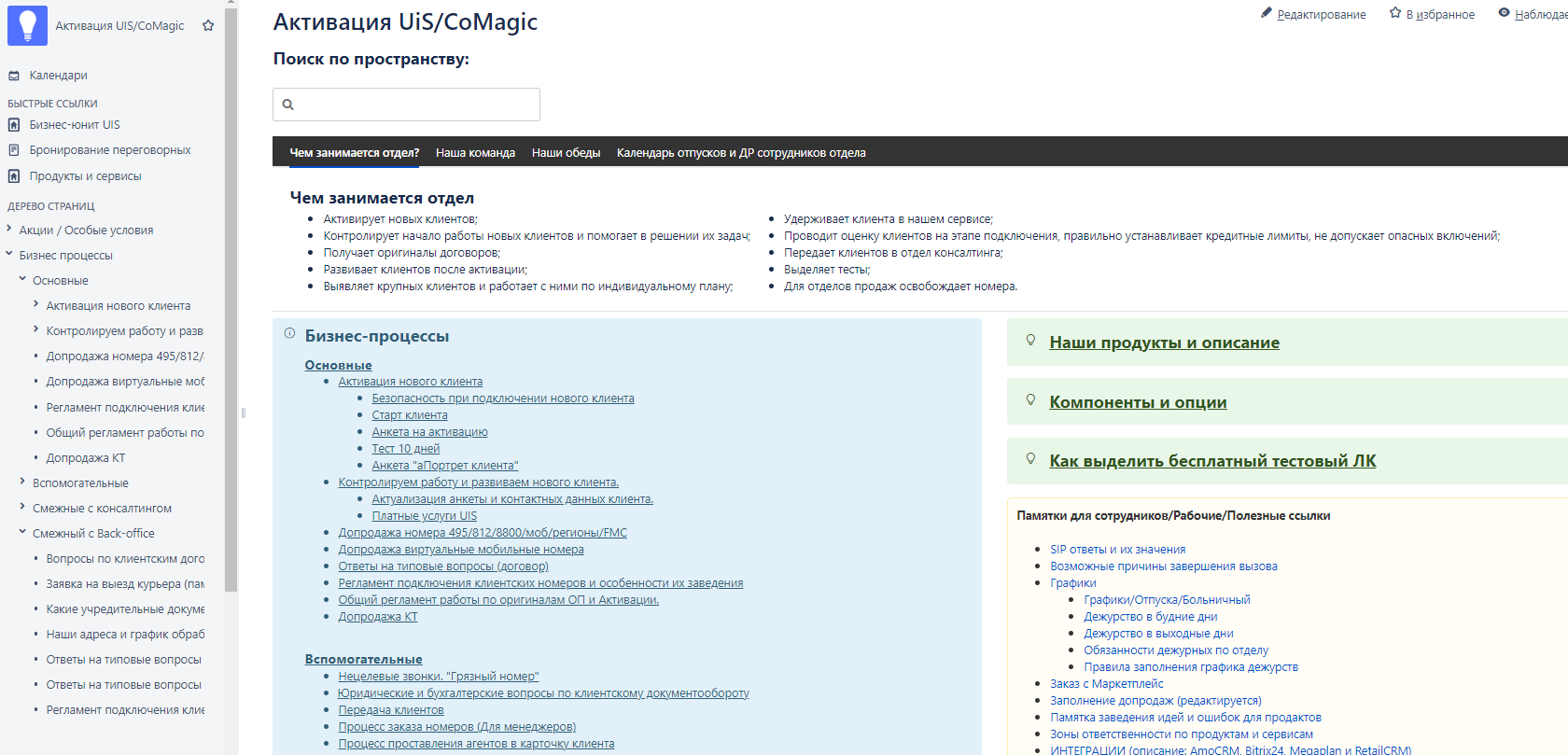Open the Бизнес-юнит UIS shortcut icon
Screen dimensions: 1568x755
tap(14, 125)
